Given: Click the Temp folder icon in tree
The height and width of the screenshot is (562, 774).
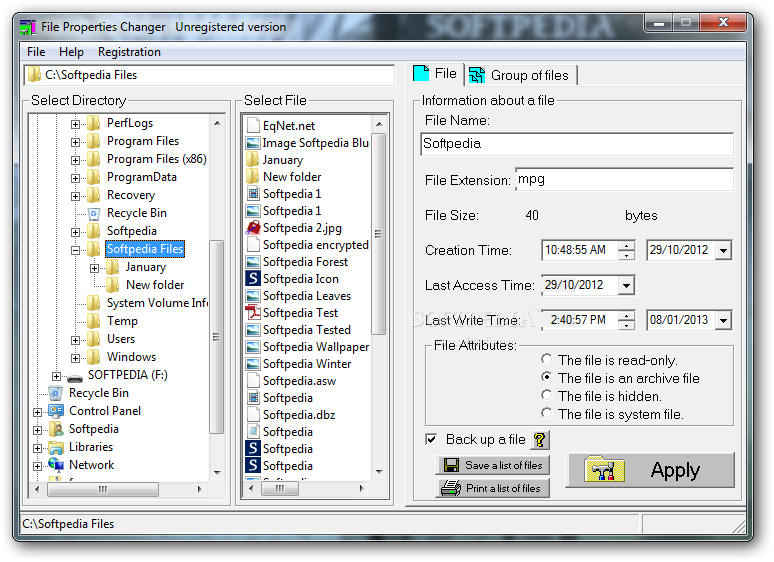Looking at the screenshot, I should click(94, 321).
